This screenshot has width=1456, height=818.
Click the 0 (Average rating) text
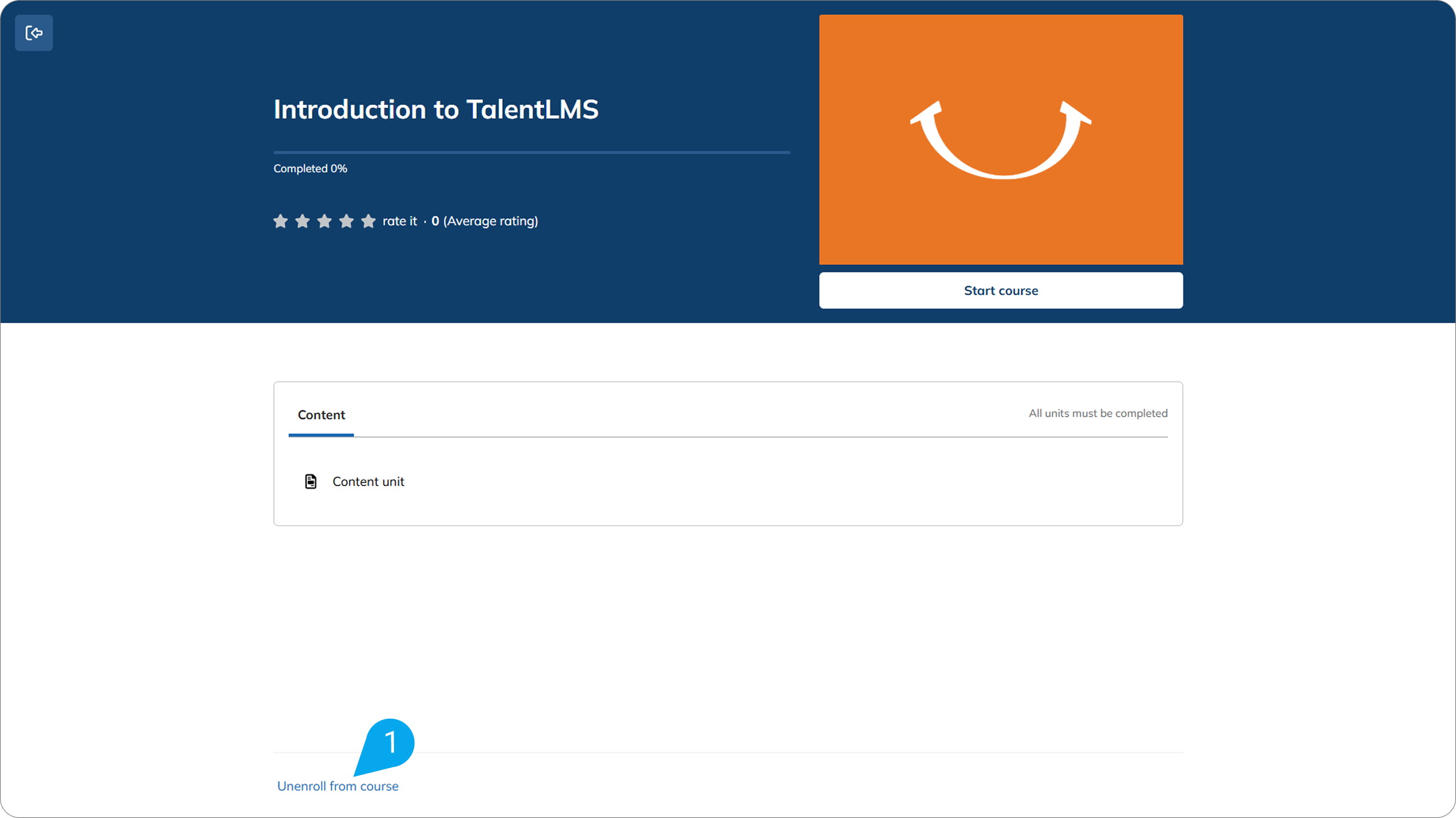484,221
